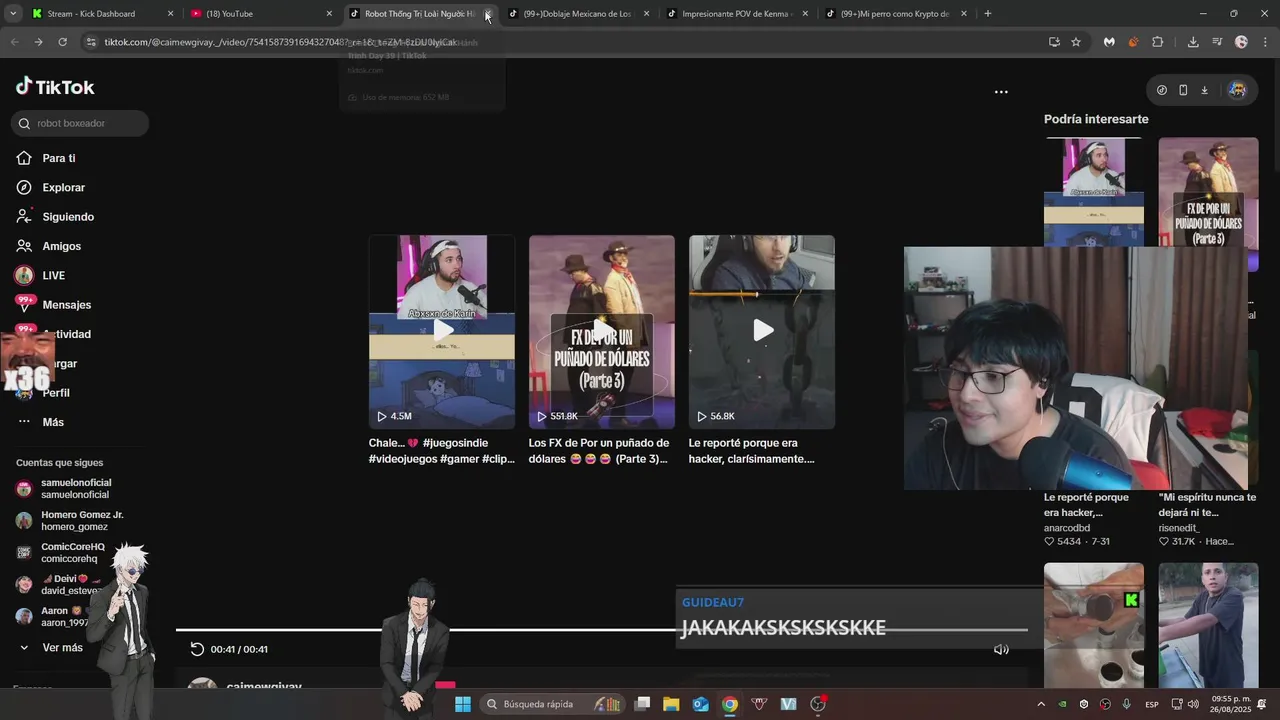The height and width of the screenshot is (720, 1280).
Task: Open Chrome downloads icon
Action: click(1193, 42)
